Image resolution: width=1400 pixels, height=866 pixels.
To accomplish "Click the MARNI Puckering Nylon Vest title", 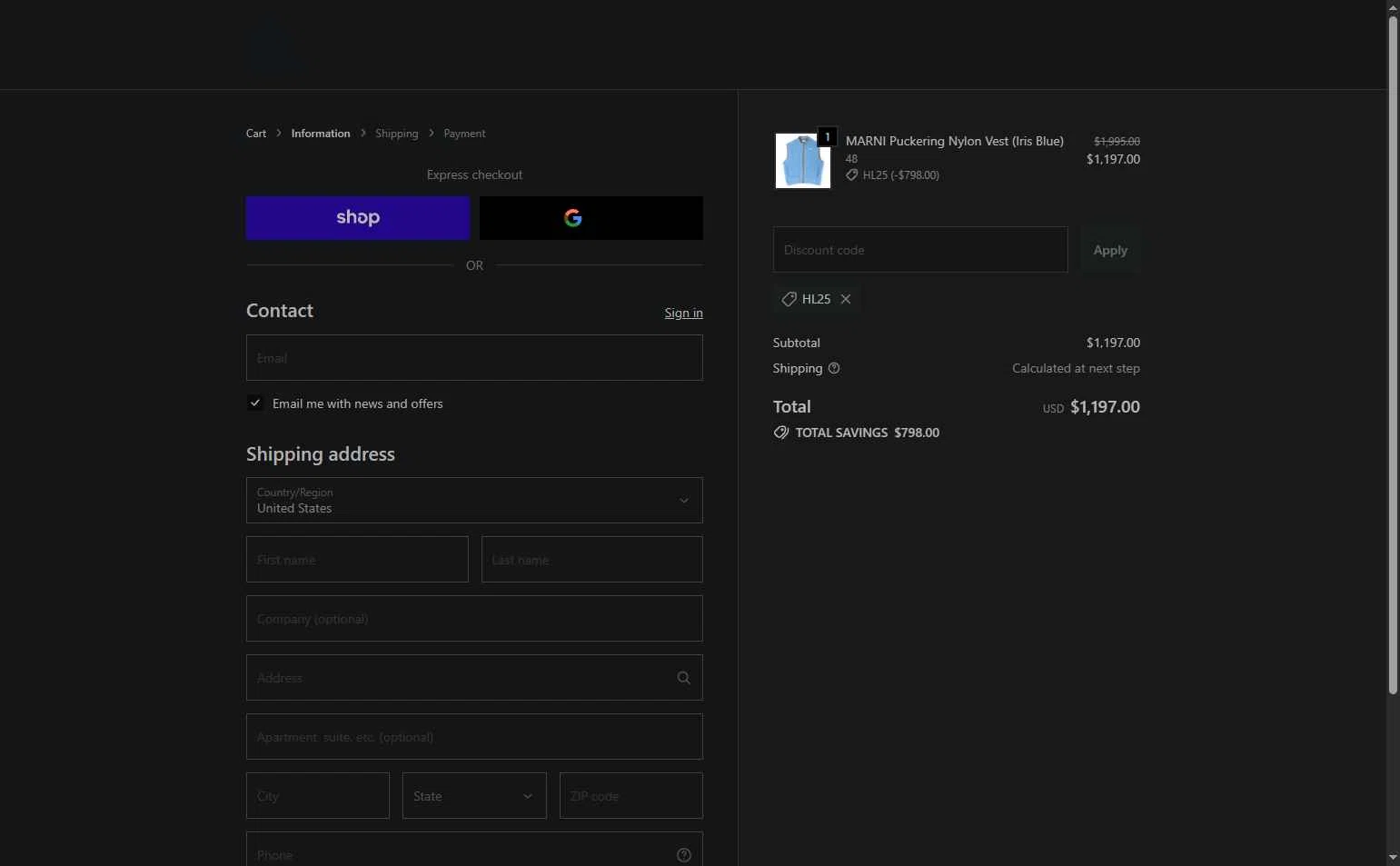I will click(x=955, y=141).
